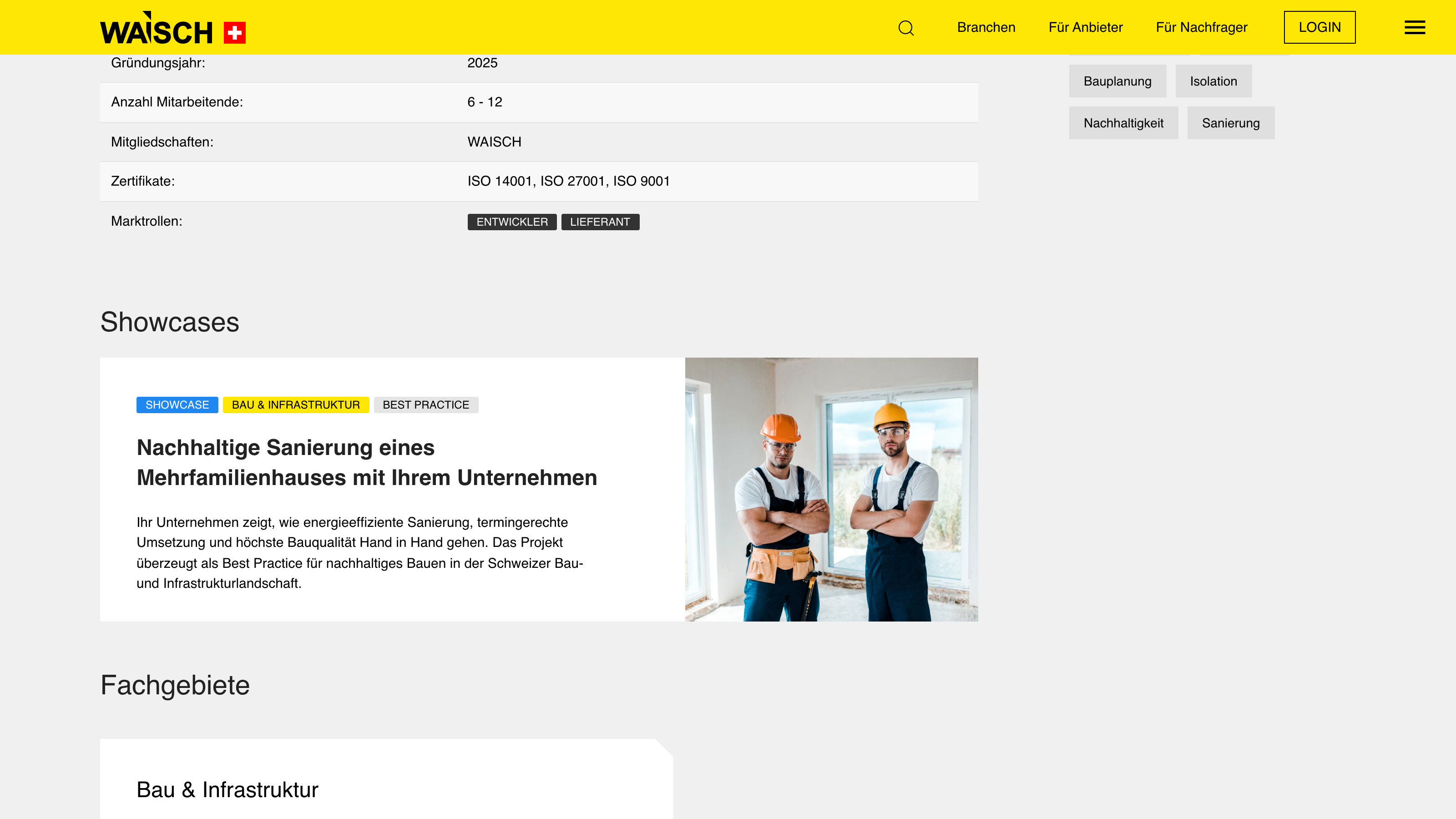Viewport: 1456px width, 819px height.
Task: Click the blue SHOWCASE label
Action: (177, 404)
